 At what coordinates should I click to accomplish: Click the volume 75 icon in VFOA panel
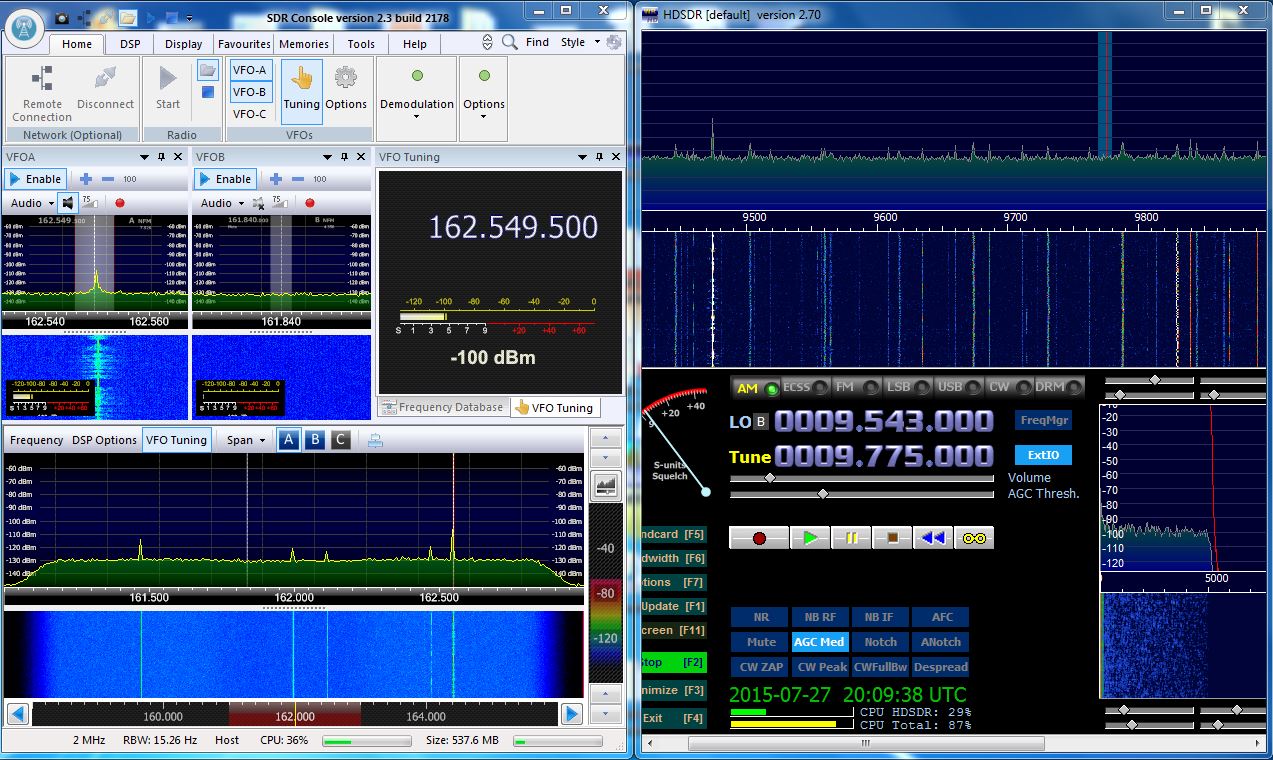pos(89,203)
